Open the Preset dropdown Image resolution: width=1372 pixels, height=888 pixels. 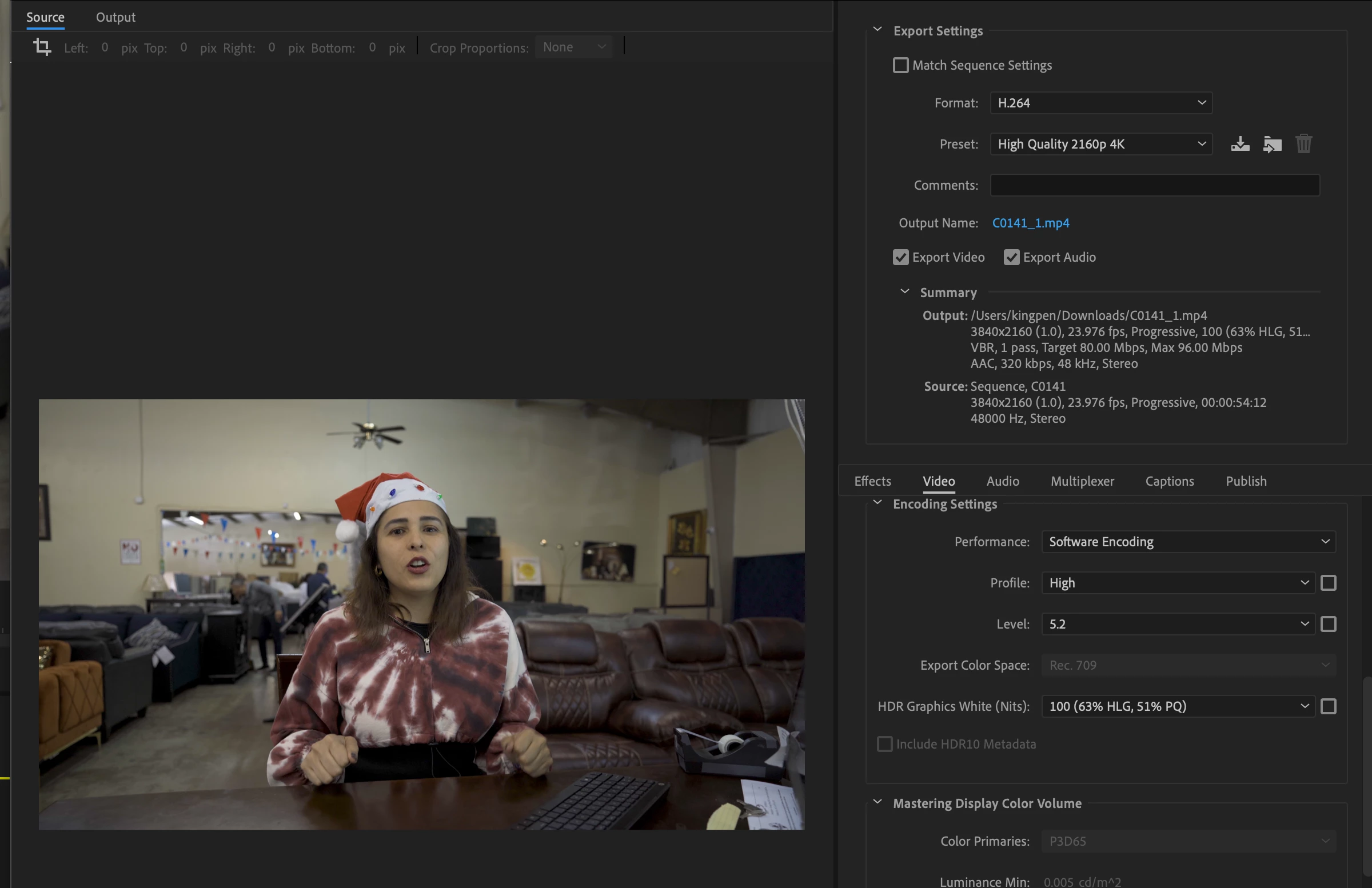1101,144
